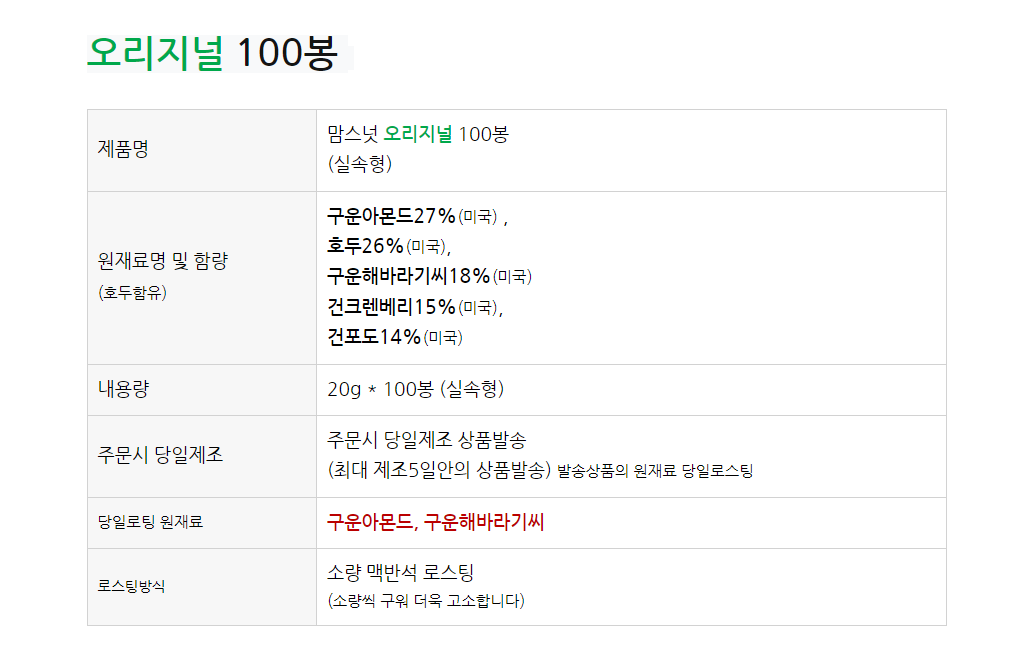Select the 로스팅방식 row label
Viewport: 1034px width, 661px height.
(x=132, y=586)
